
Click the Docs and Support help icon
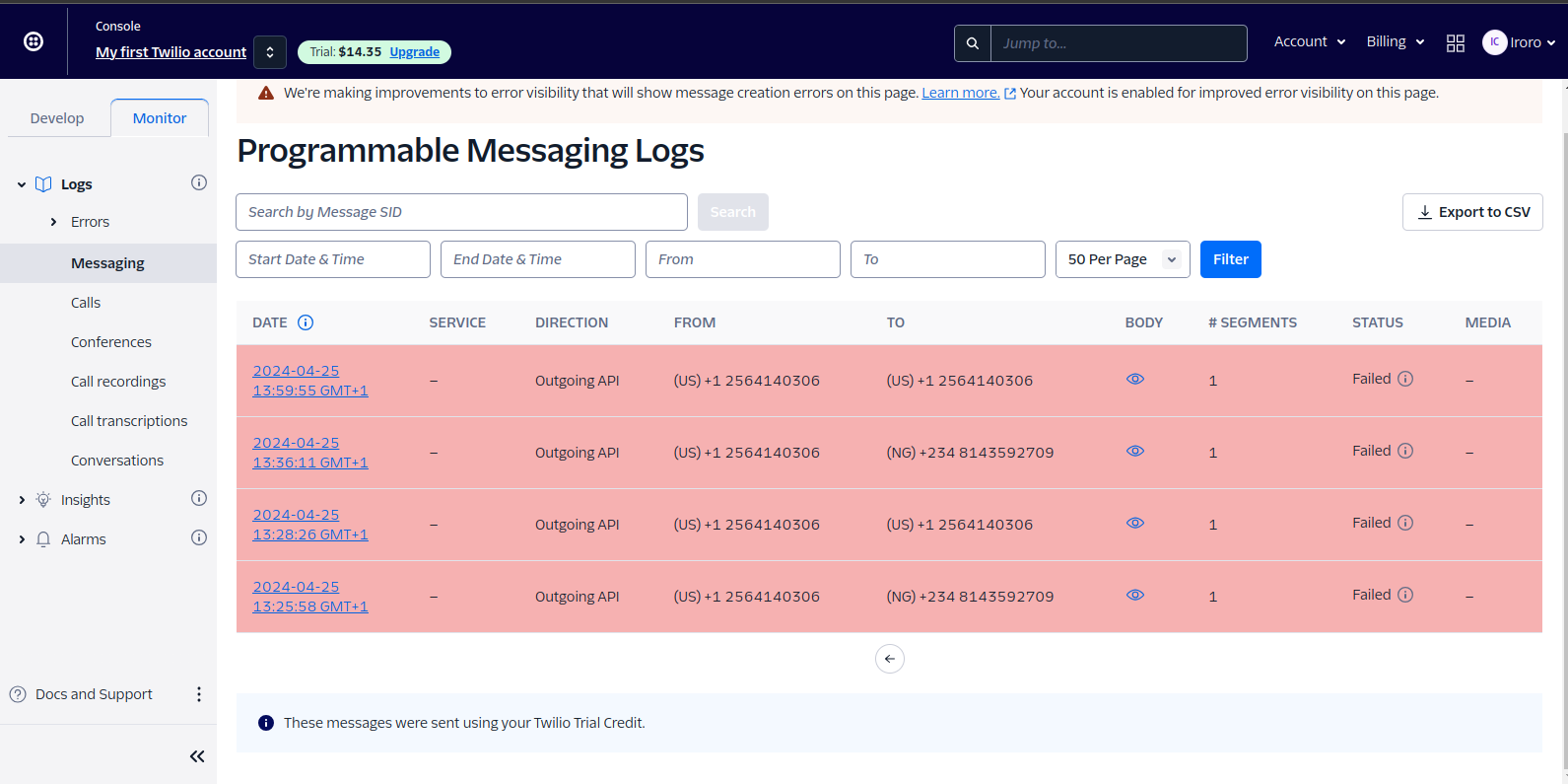point(18,694)
